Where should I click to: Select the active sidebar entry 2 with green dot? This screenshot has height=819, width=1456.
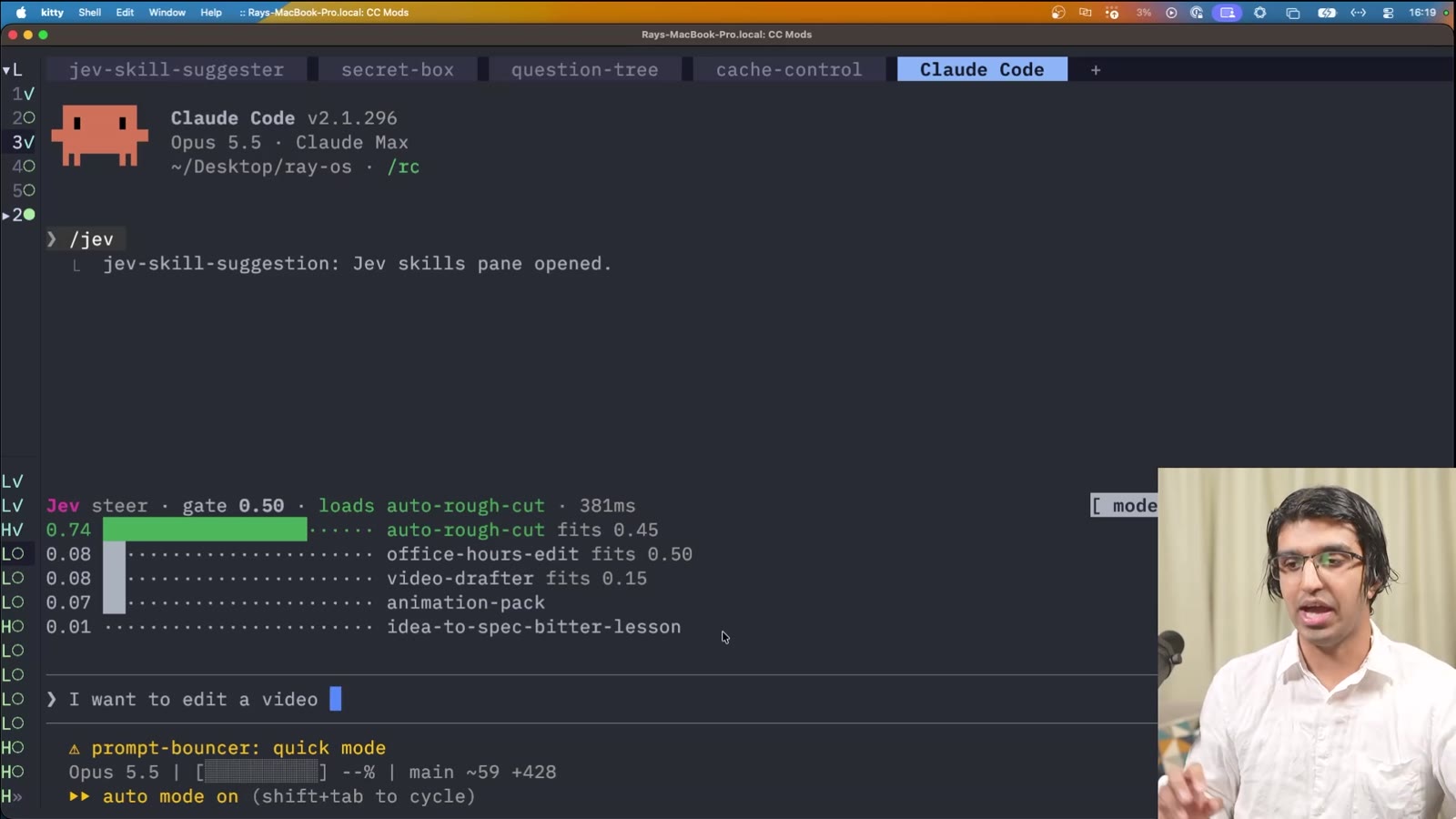click(20, 215)
